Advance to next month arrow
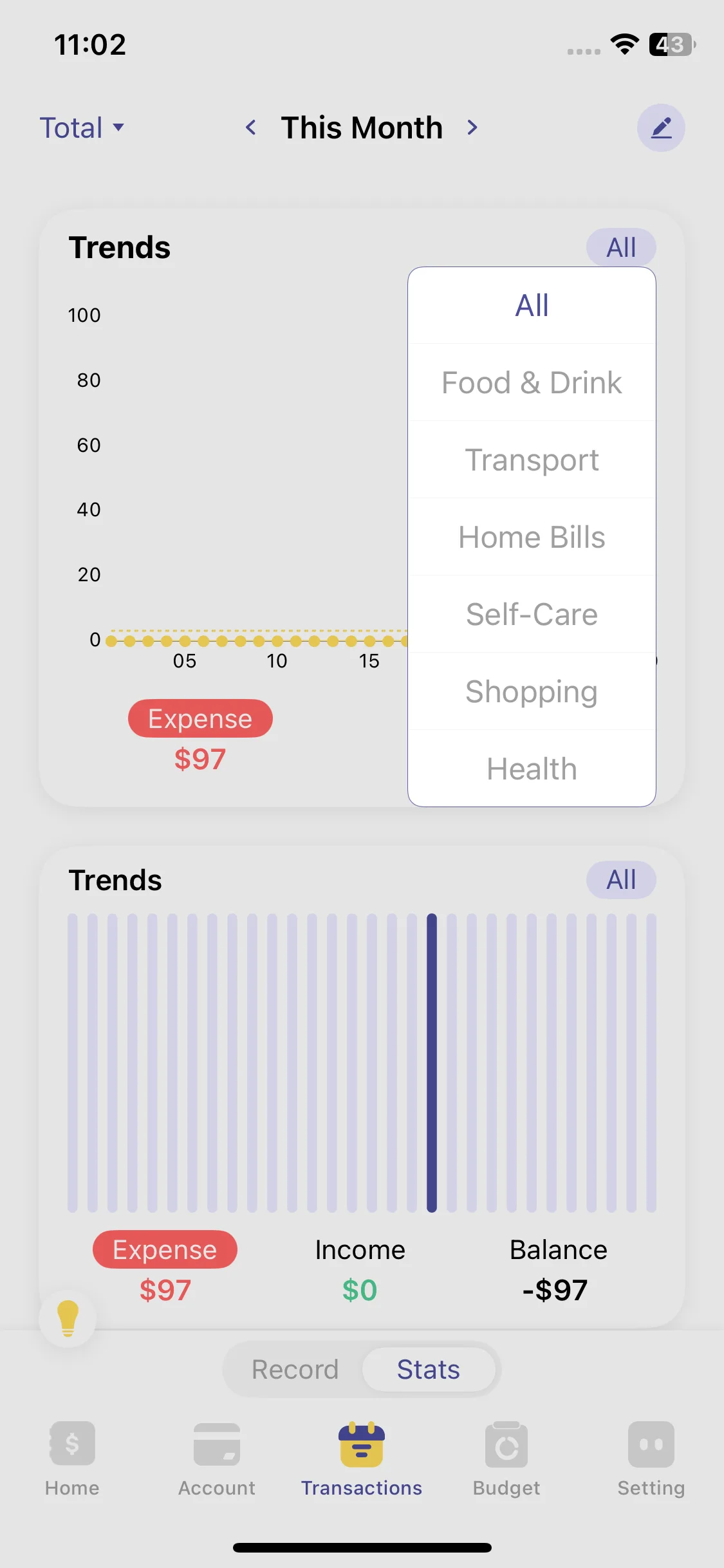This screenshot has width=724, height=1568. tap(472, 127)
